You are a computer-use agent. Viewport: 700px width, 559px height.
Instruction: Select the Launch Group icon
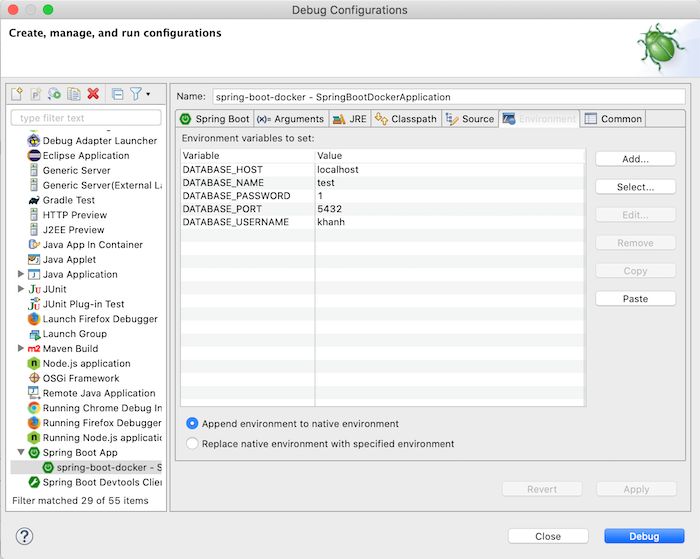point(34,334)
